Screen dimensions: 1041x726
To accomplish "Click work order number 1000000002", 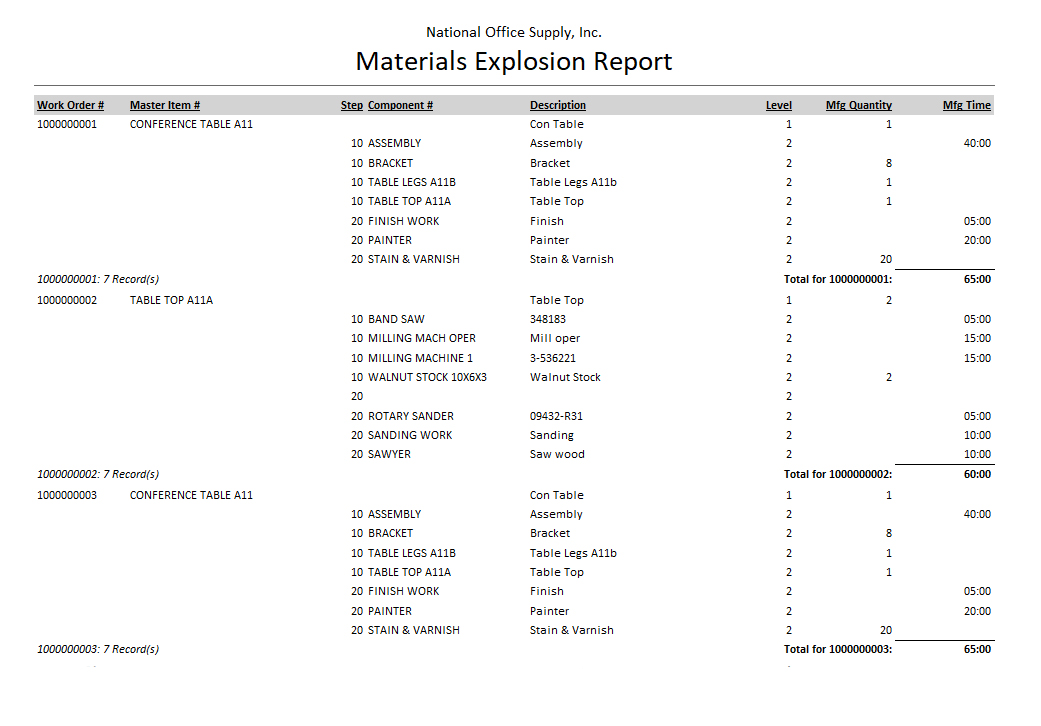I will pos(67,300).
